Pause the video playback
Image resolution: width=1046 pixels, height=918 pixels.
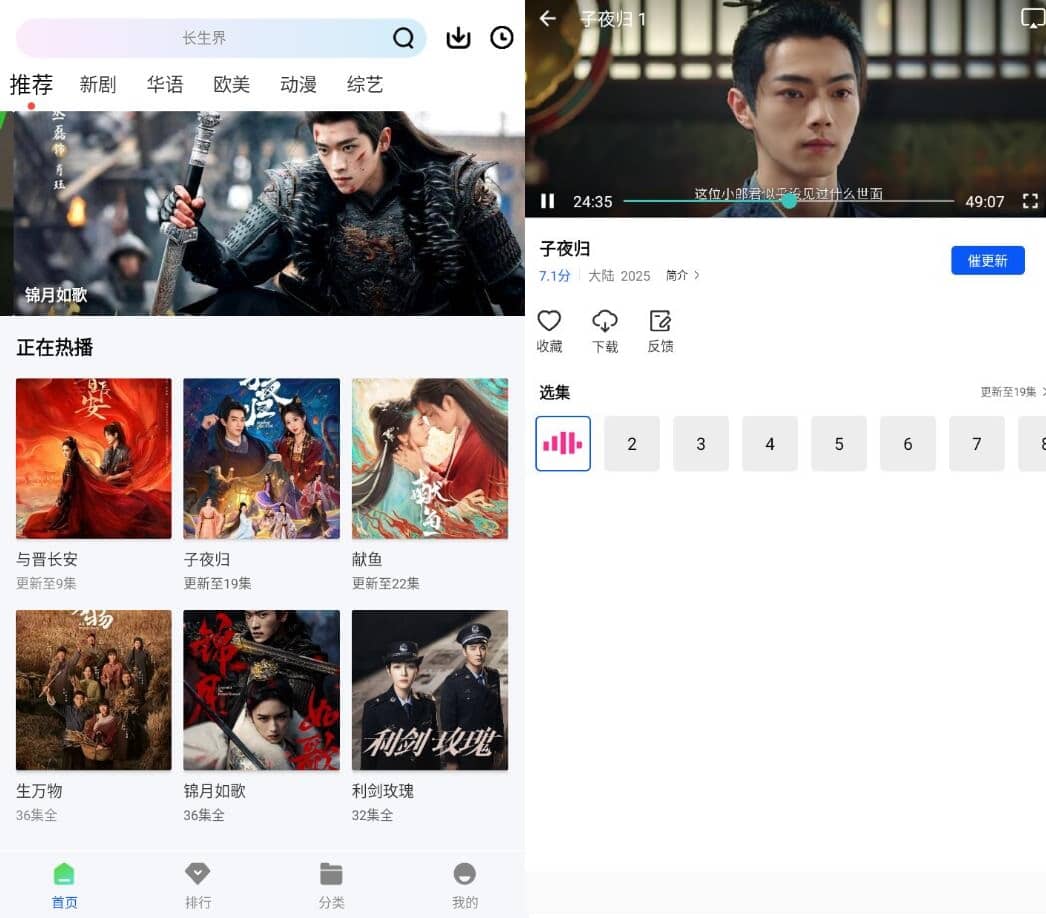click(548, 201)
